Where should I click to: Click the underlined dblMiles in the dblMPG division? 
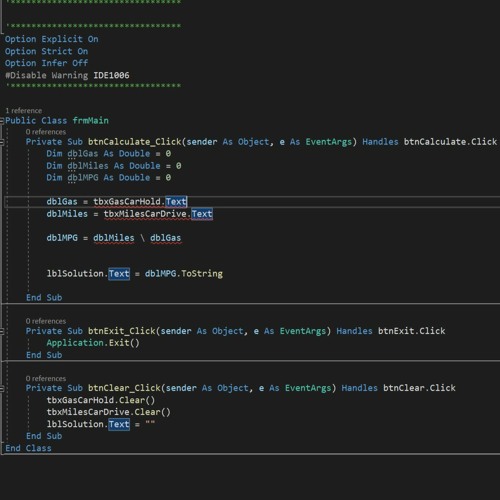(114, 238)
